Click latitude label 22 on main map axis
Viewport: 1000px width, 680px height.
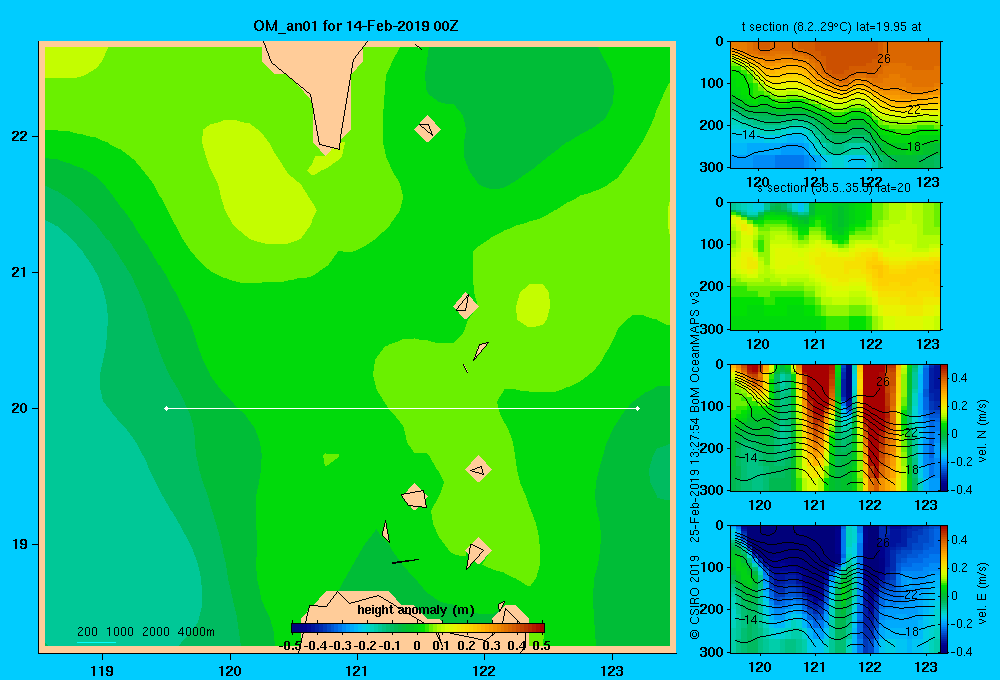click(20, 137)
